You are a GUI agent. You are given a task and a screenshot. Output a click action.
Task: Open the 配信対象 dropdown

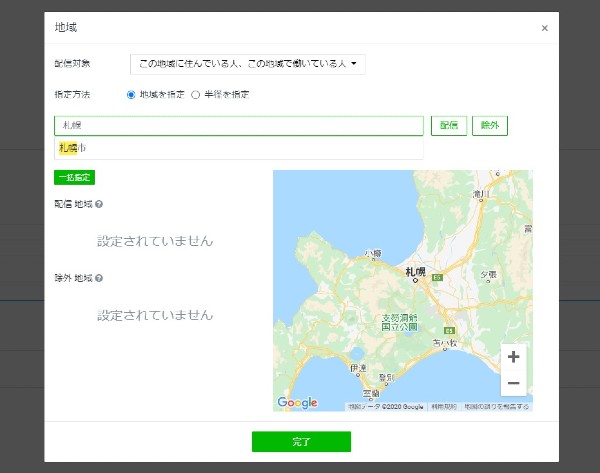[248, 64]
